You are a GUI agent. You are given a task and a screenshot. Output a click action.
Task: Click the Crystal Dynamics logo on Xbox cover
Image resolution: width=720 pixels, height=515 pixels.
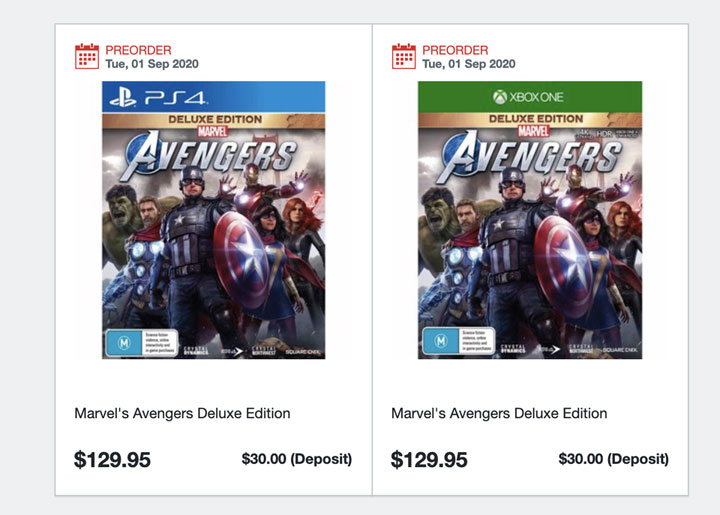[x=511, y=351]
